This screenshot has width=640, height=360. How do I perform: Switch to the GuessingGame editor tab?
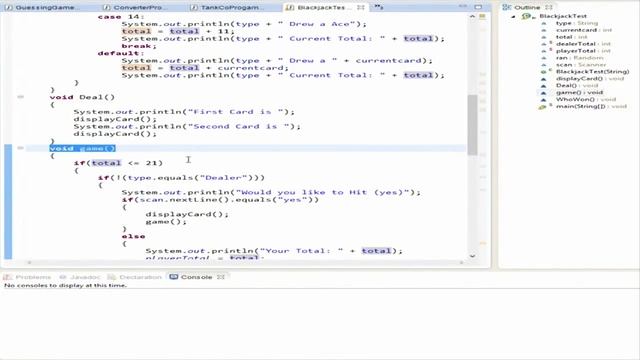pyautogui.click(x=41, y=7)
